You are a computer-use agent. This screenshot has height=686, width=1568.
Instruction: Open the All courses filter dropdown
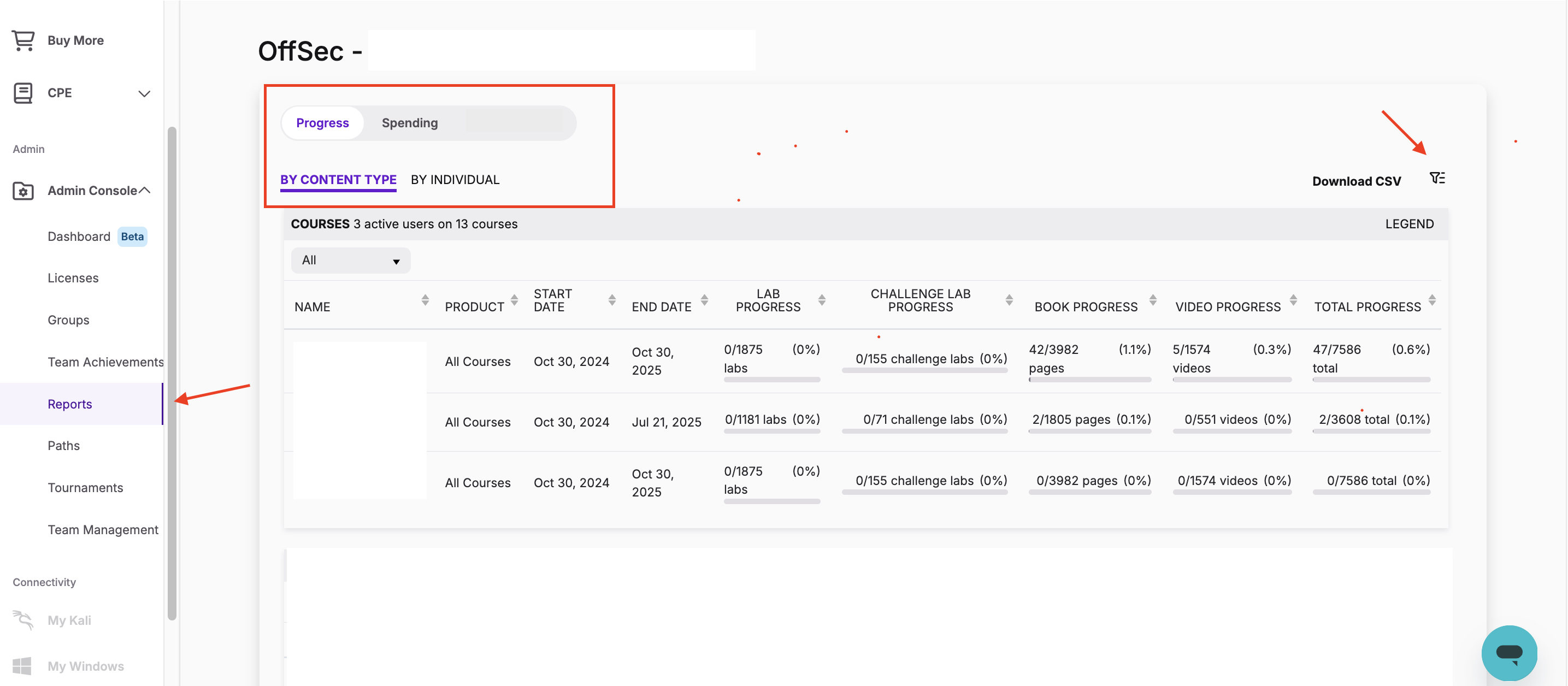coord(351,261)
